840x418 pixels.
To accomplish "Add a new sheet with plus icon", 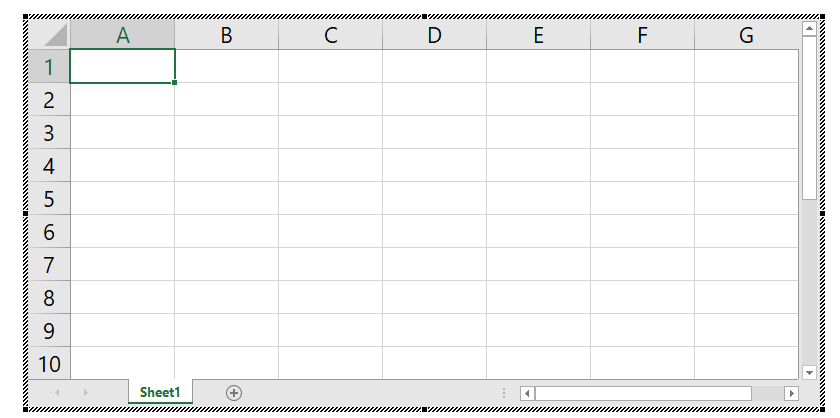I will click(x=234, y=393).
